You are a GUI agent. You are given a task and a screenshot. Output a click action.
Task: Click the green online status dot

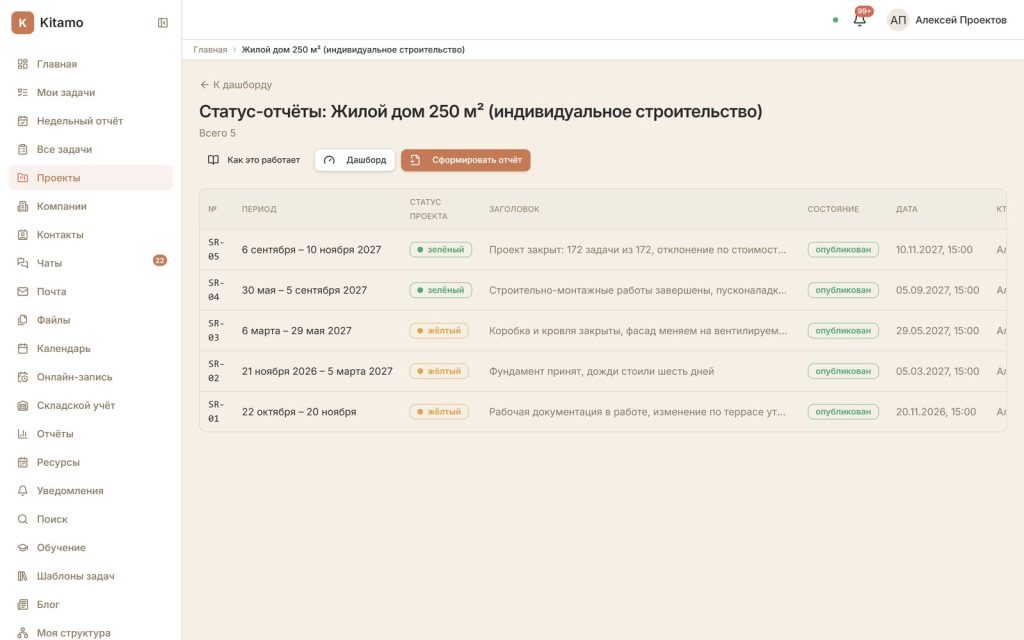coord(835,20)
